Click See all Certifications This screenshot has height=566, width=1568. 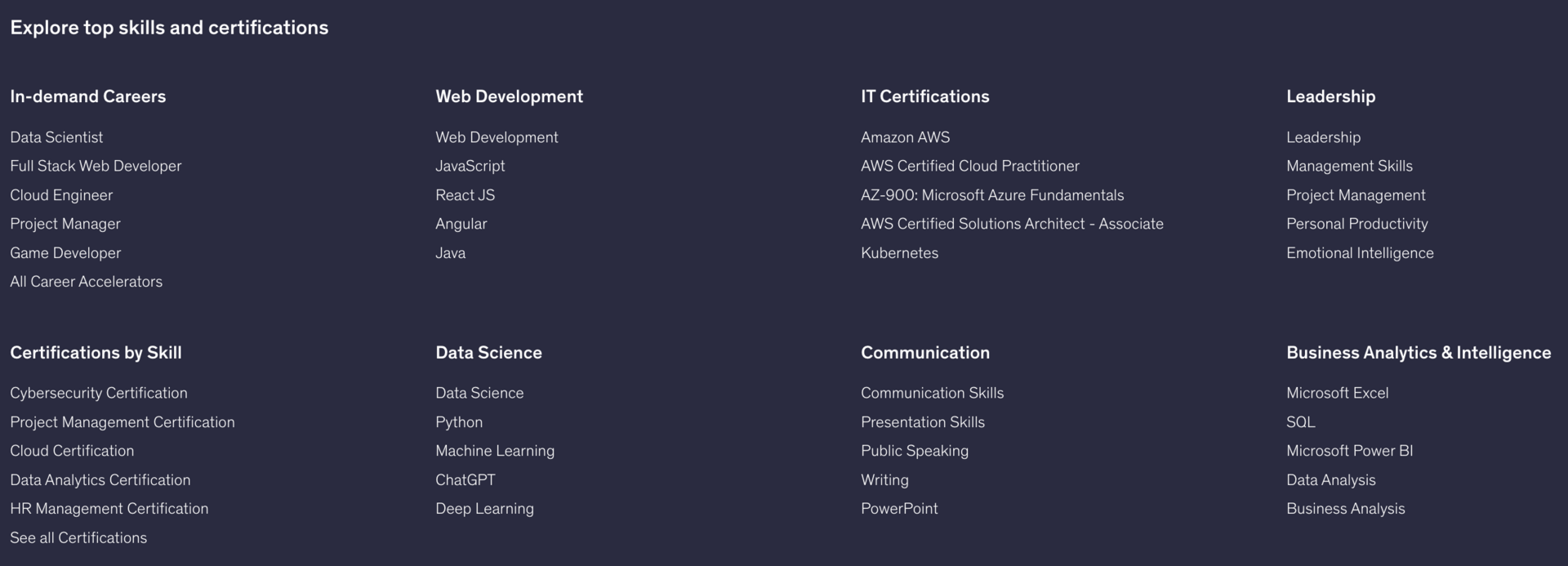78,537
